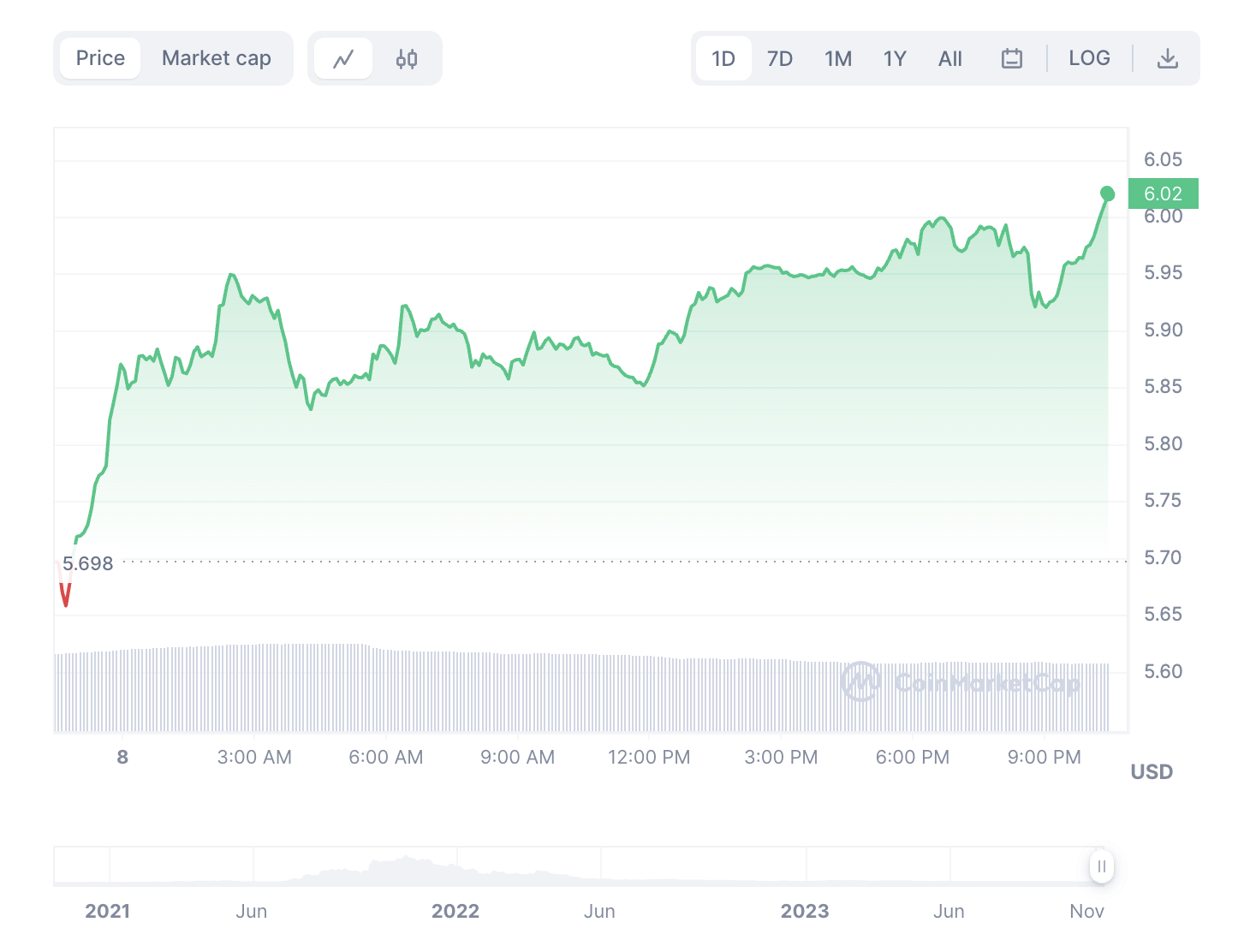Click the 2023 label in timeline navigator
This screenshot has height=952, width=1250.
click(x=804, y=911)
